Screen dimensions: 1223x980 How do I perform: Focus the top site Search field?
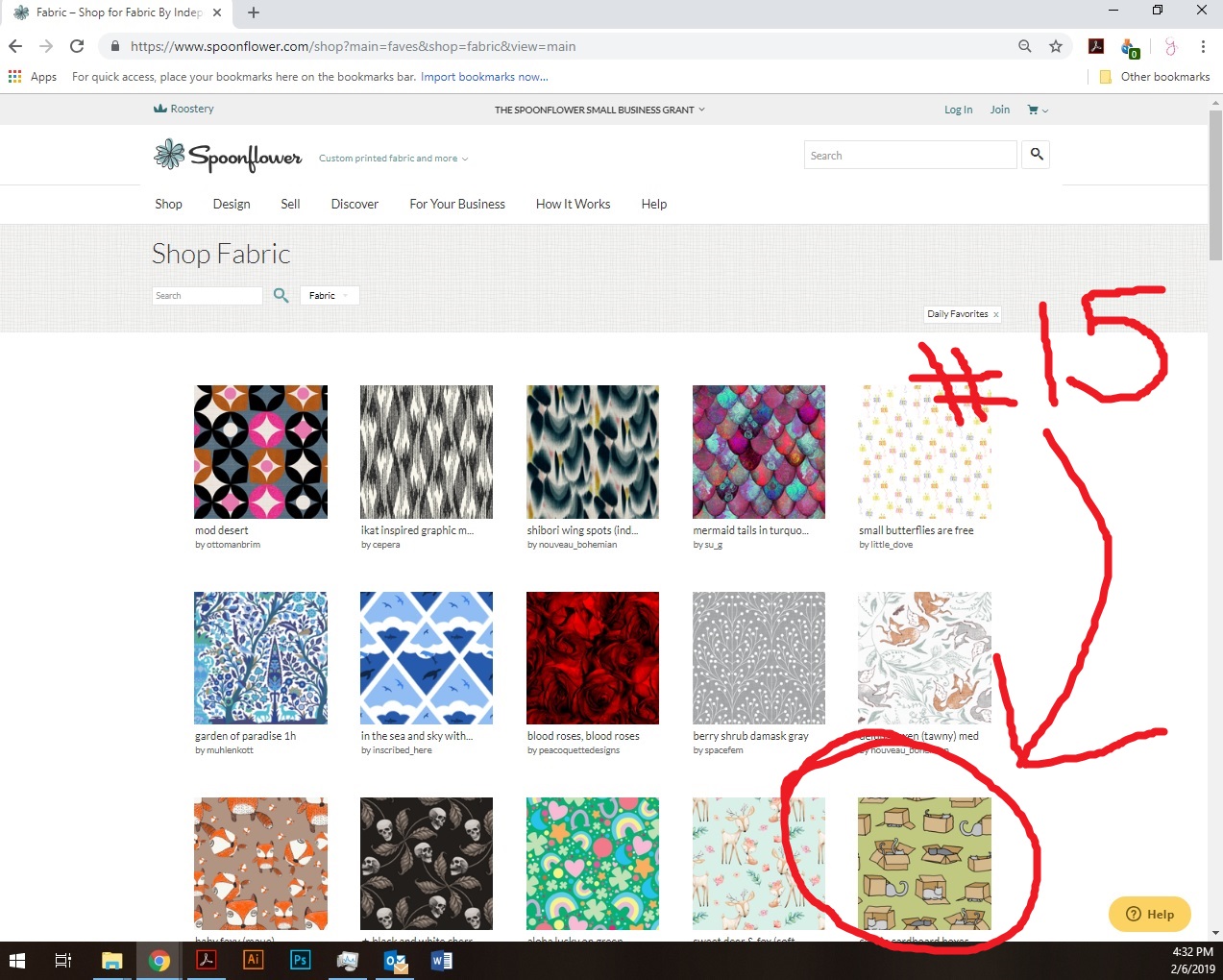coord(911,155)
